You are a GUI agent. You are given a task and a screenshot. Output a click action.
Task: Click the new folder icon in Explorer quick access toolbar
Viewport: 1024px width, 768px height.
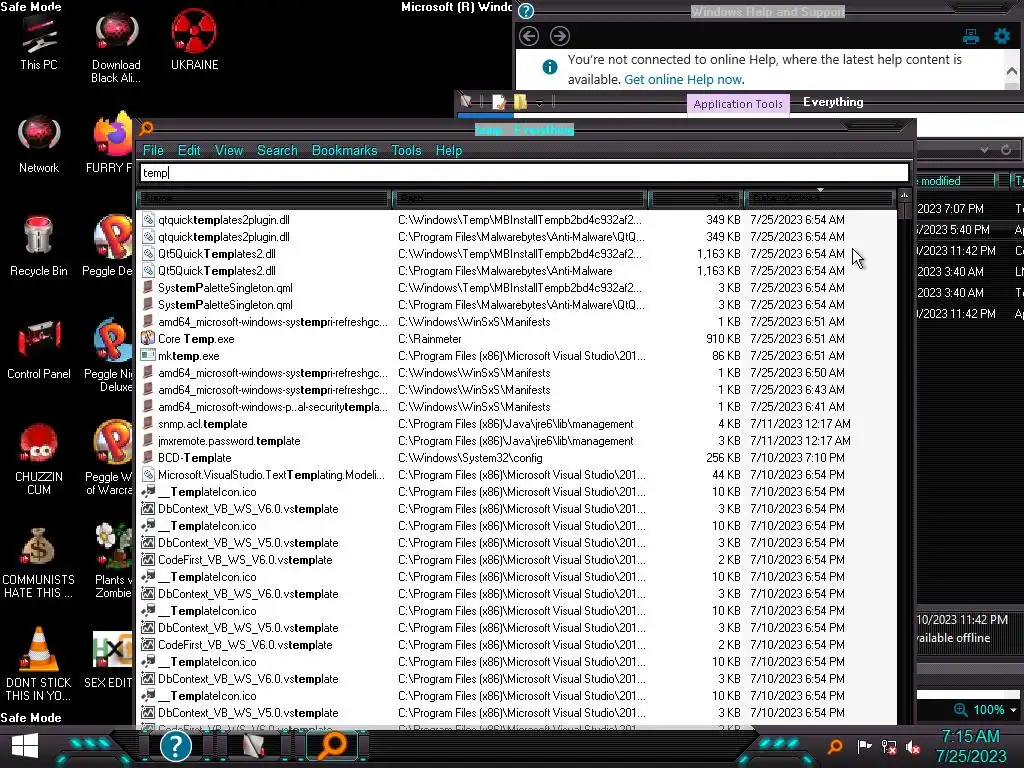click(520, 102)
